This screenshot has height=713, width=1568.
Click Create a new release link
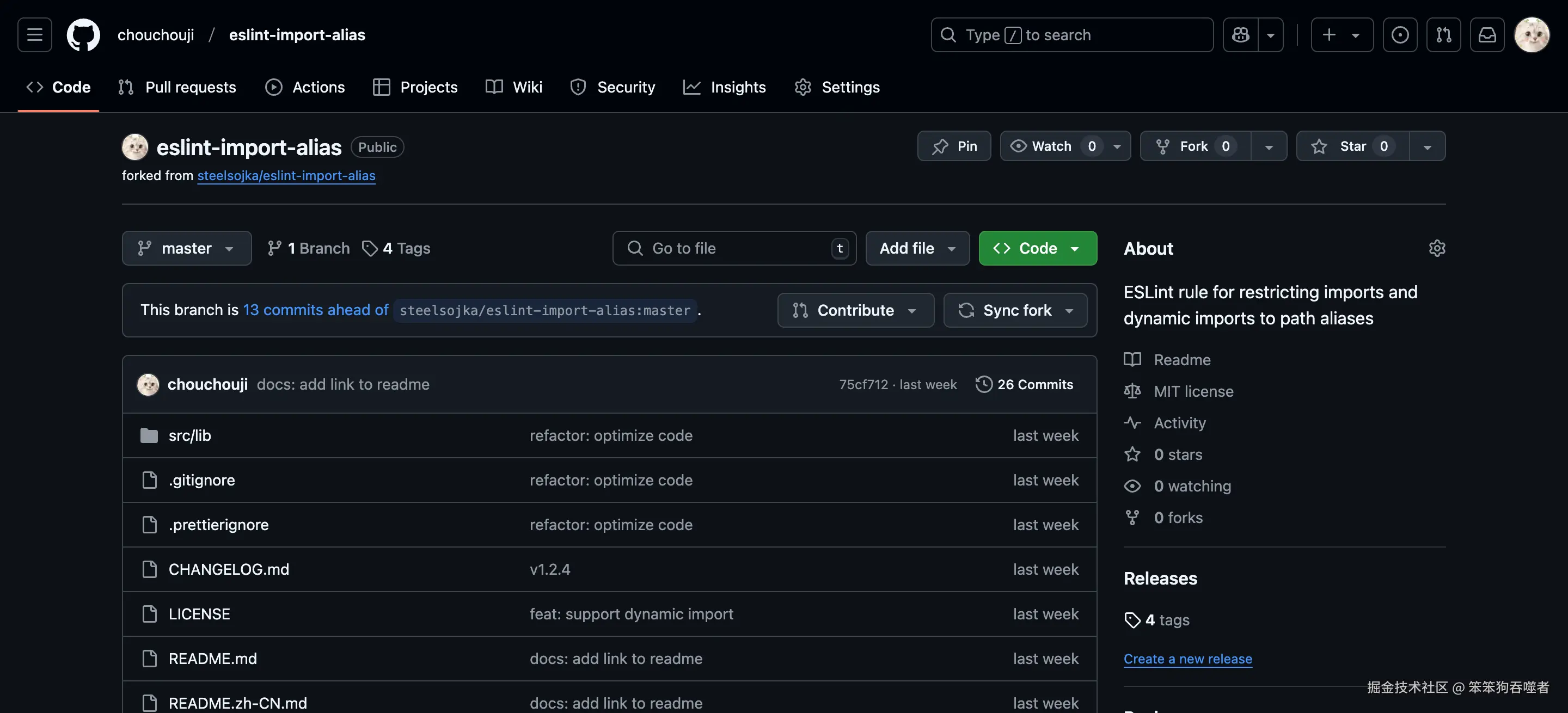pyautogui.click(x=1187, y=659)
